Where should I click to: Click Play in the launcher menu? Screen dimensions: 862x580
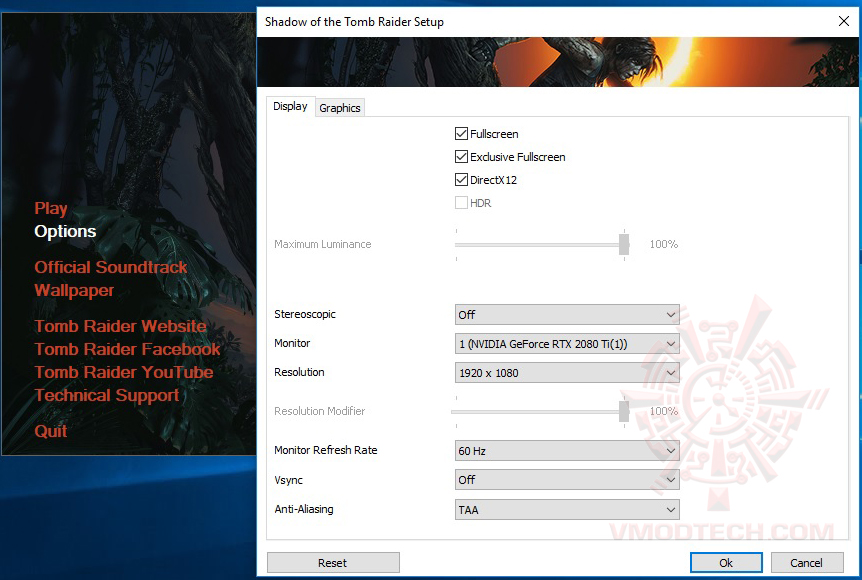(x=51, y=208)
